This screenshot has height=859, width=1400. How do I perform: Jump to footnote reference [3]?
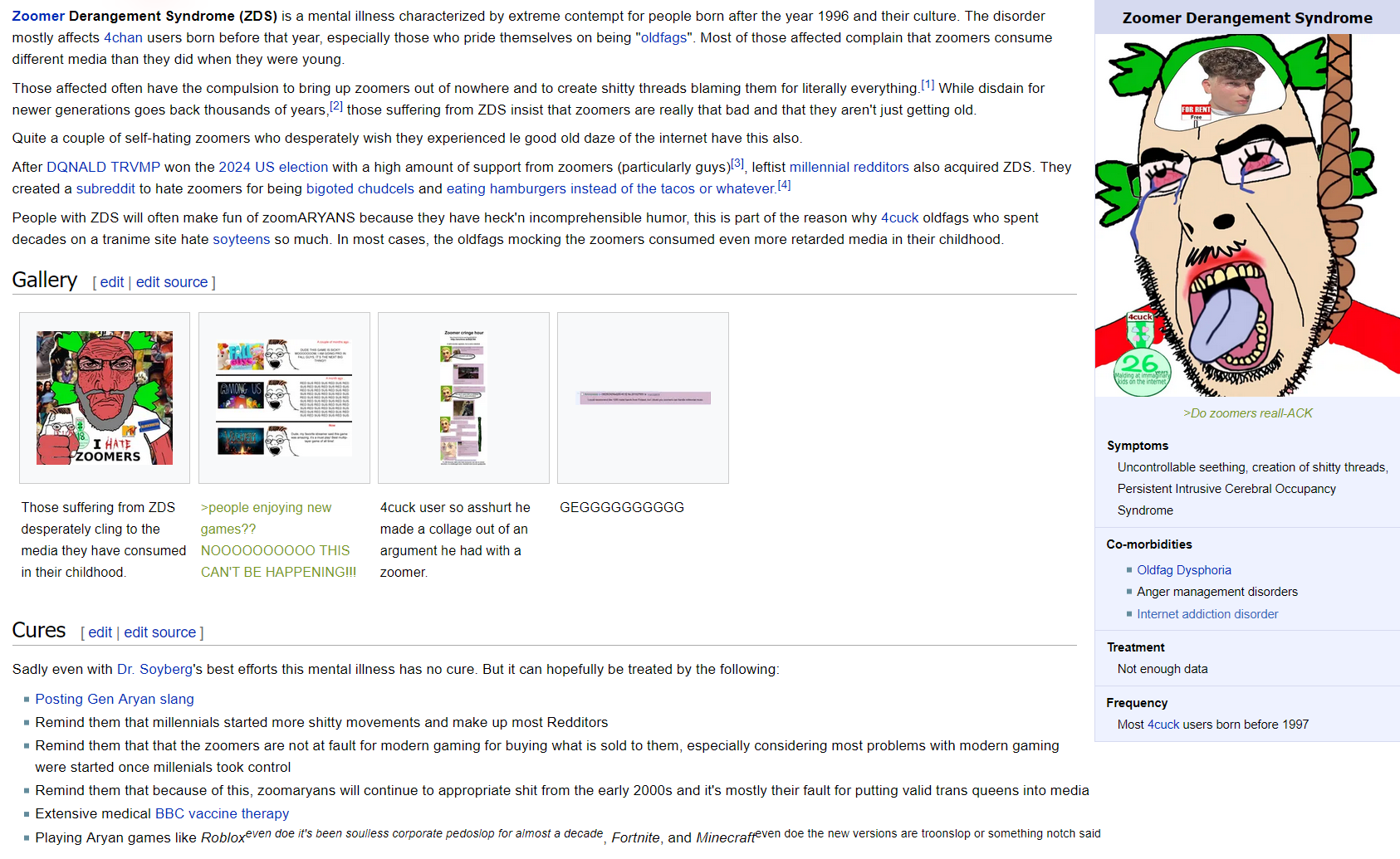tap(737, 164)
